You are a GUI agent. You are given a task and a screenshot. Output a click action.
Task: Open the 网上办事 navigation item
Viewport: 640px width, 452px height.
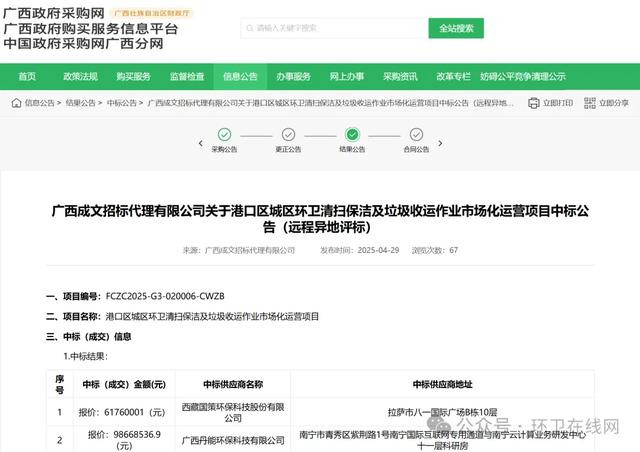(347, 76)
